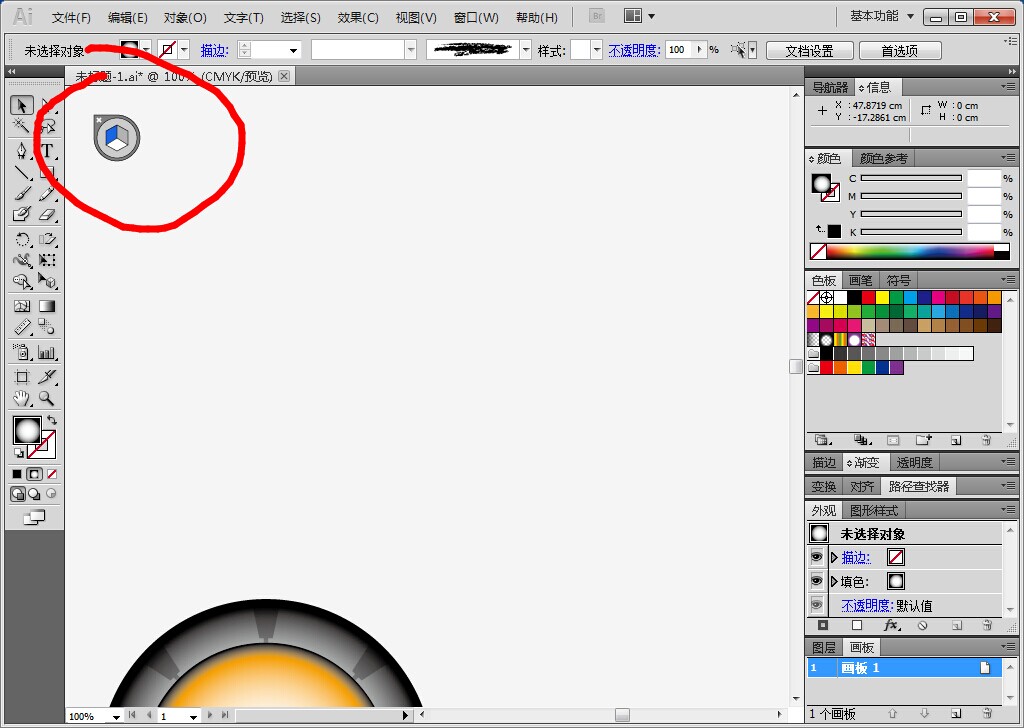Select the Symbol Sprayer tool
1024x728 pixels.
click(x=22, y=353)
